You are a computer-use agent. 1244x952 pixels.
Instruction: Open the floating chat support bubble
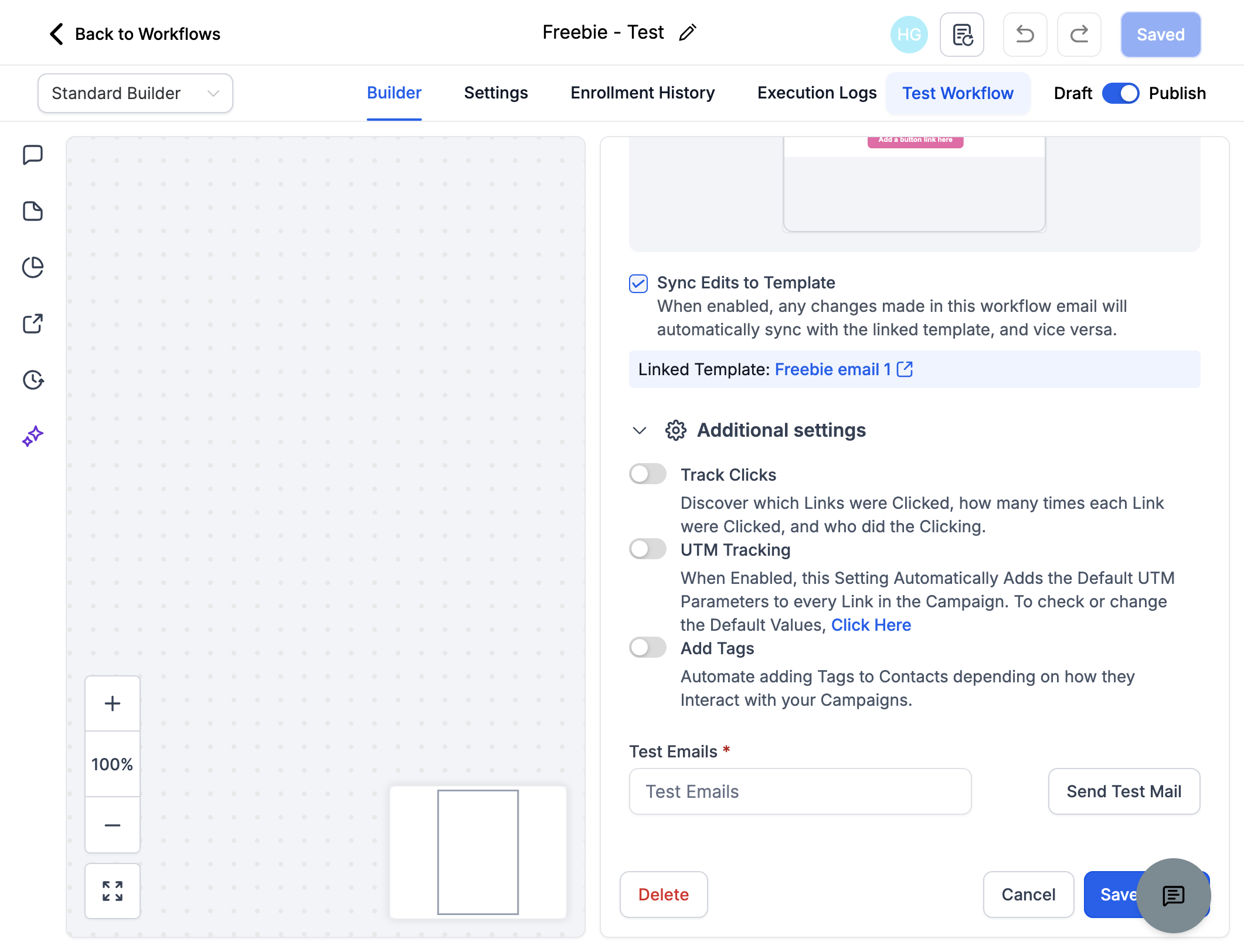[x=1174, y=896]
